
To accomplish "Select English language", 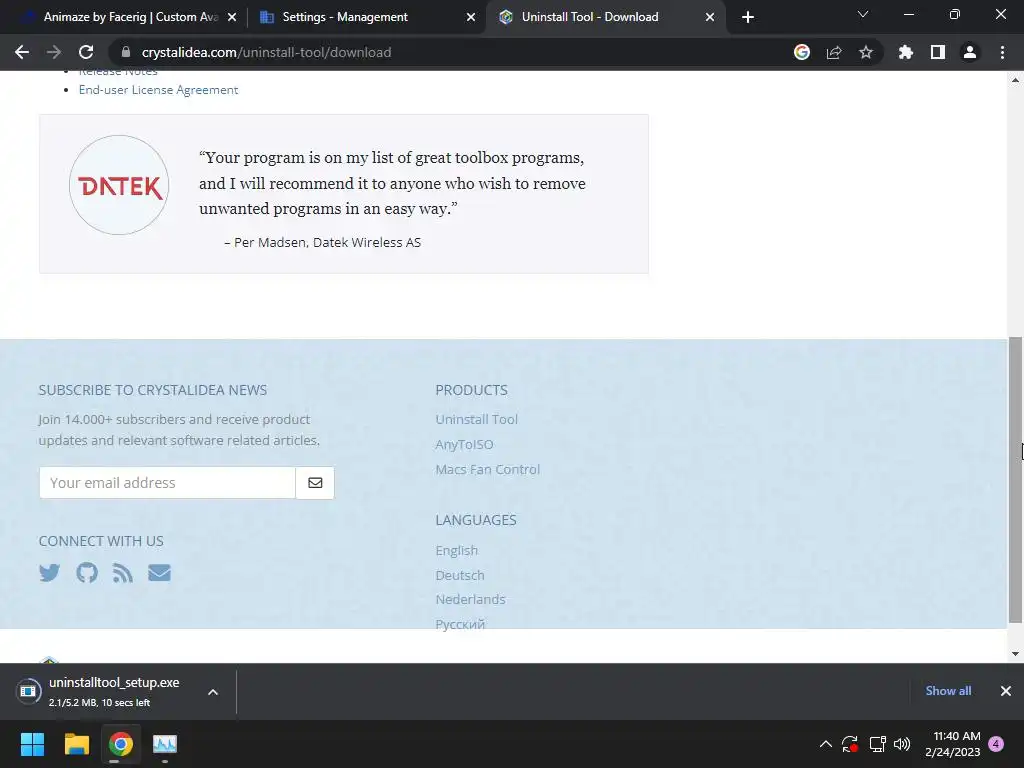I will (x=456, y=551).
